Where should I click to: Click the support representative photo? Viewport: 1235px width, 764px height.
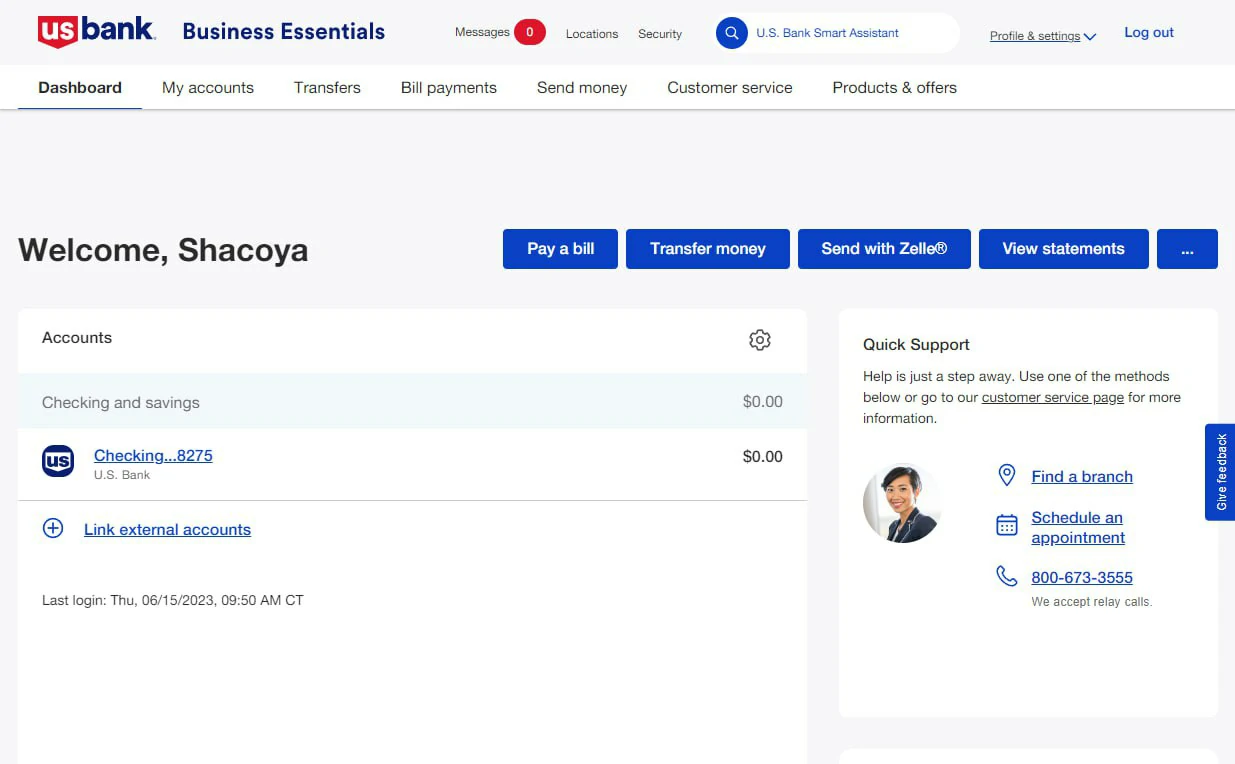(902, 503)
